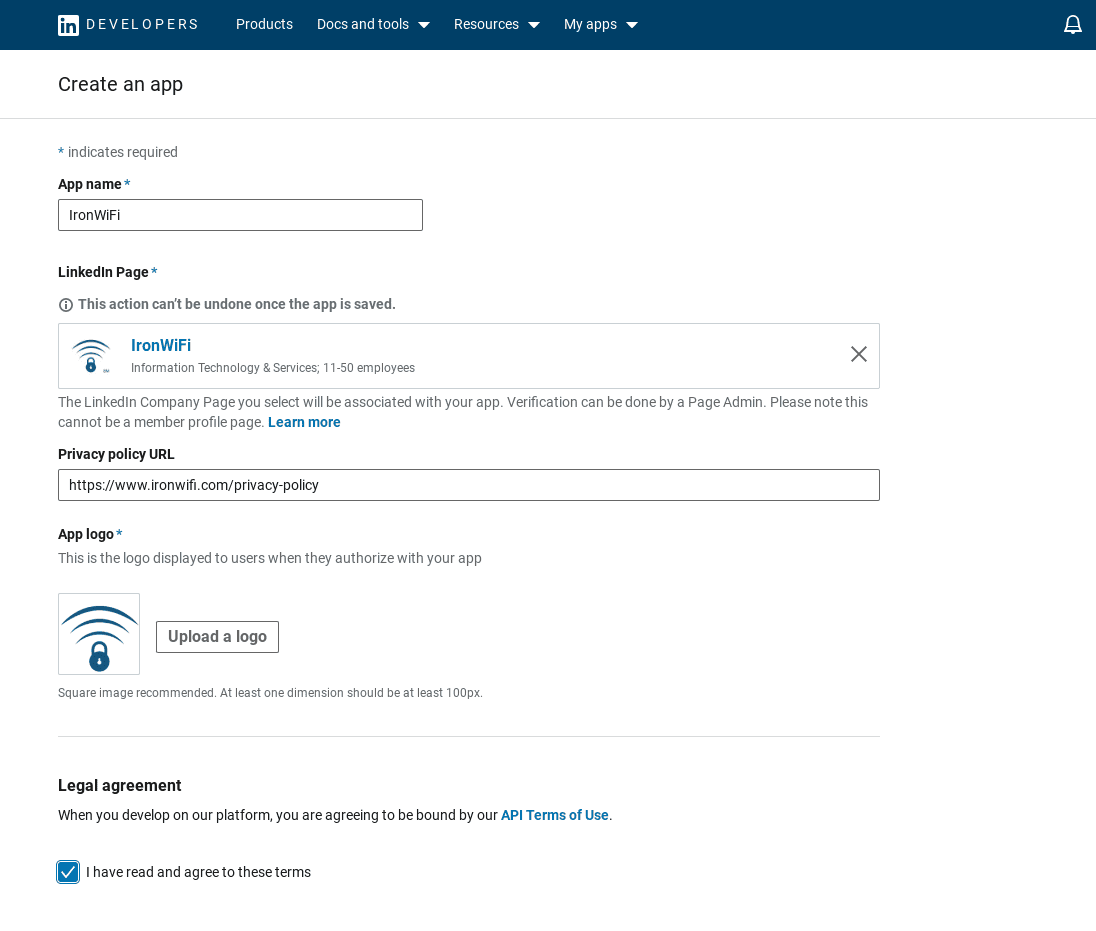Click the uploaded app logo thumbnail
The height and width of the screenshot is (931, 1096).
pos(99,634)
